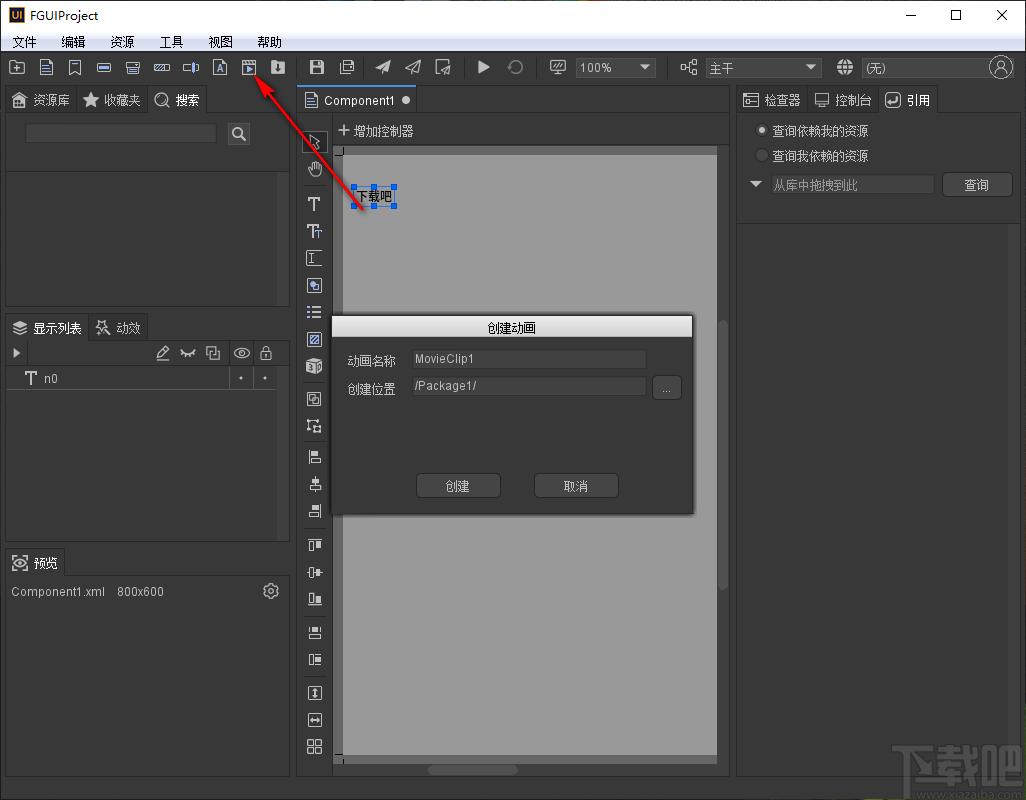Click the import resources icon
The height and width of the screenshot is (800, 1026).
tap(278, 67)
